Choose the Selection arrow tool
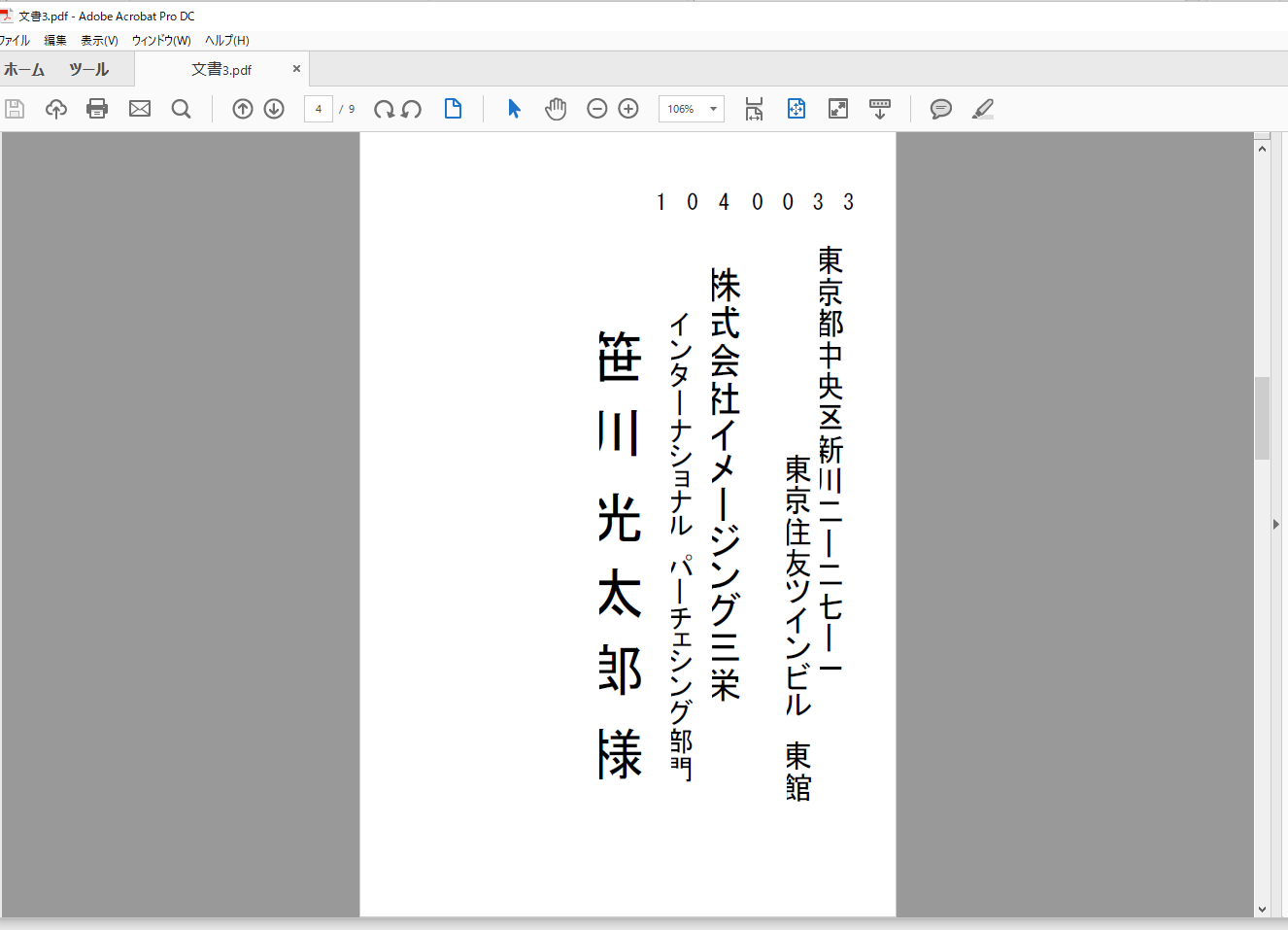 tap(514, 109)
